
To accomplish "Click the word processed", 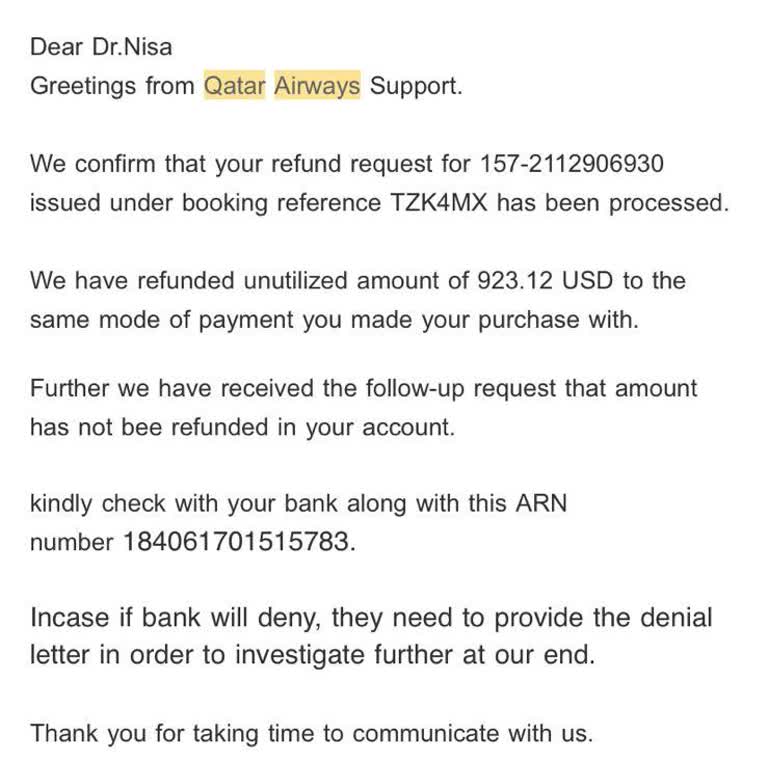I will (x=669, y=204).
